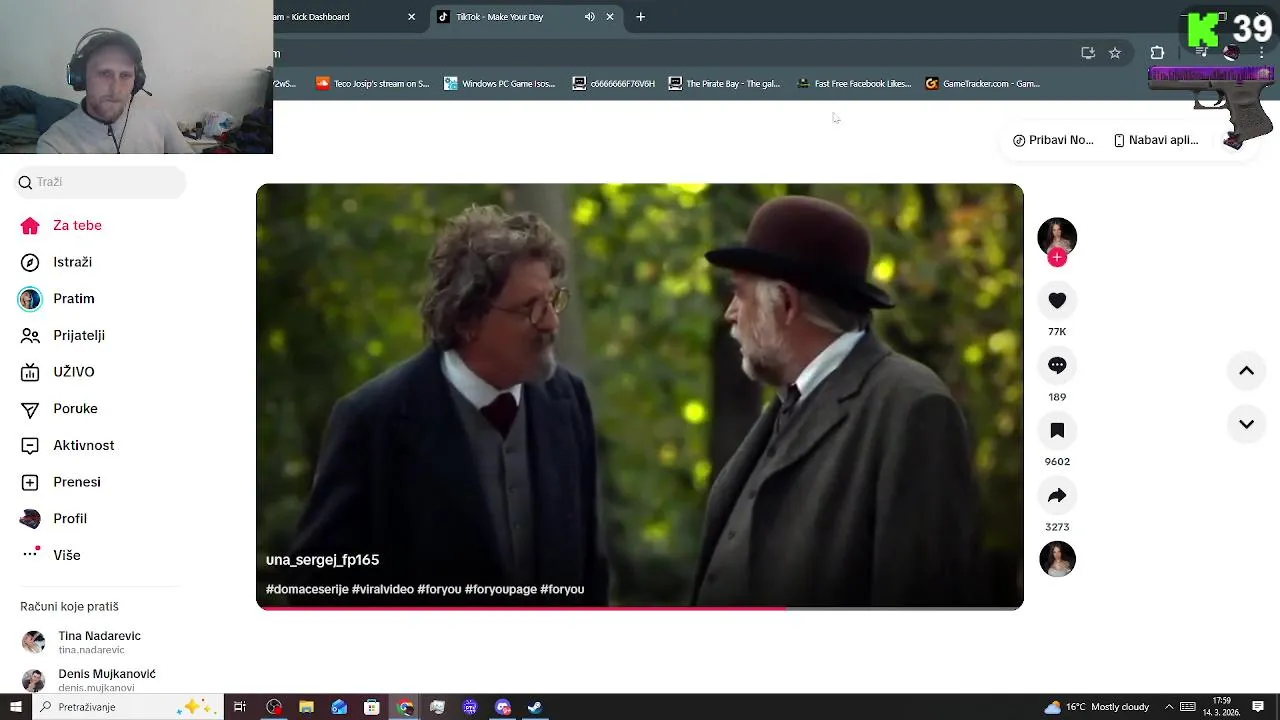The width and height of the screenshot is (1280, 720).
Task: Open the Prijatelji friends page
Action: (62, 335)
